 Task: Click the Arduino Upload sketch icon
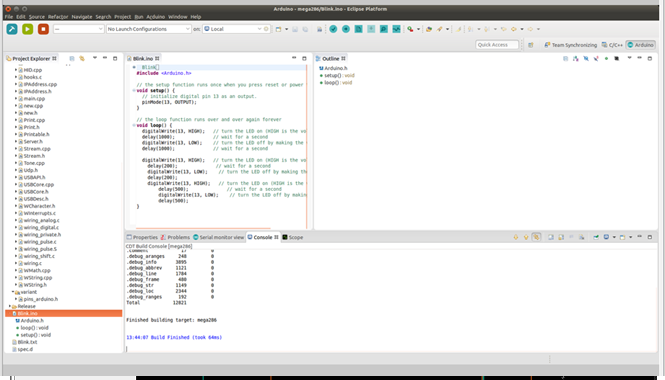point(346,29)
